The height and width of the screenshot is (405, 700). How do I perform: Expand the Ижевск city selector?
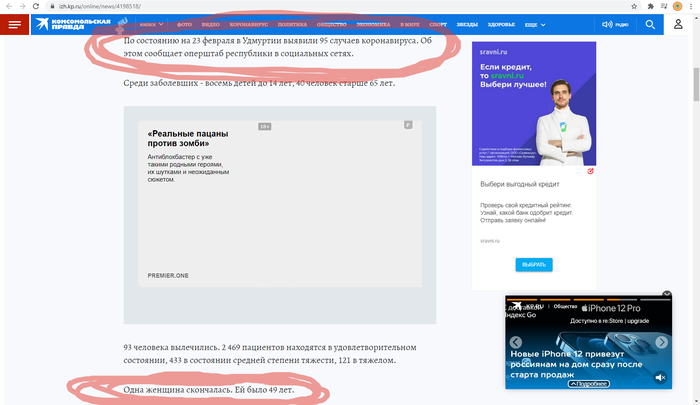point(151,25)
